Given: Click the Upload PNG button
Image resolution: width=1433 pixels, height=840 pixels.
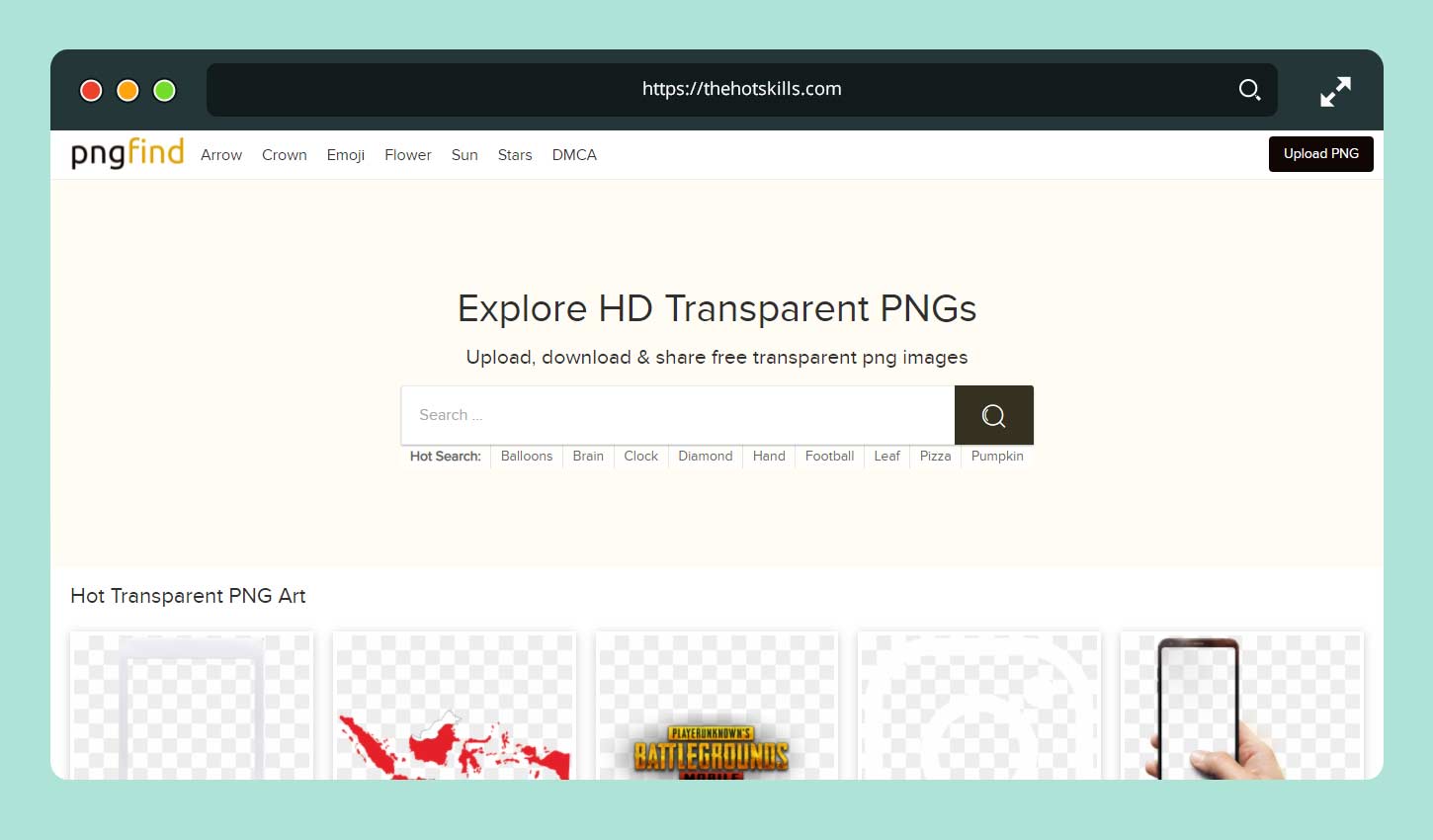Looking at the screenshot, I should click(x=1320, y=153).
